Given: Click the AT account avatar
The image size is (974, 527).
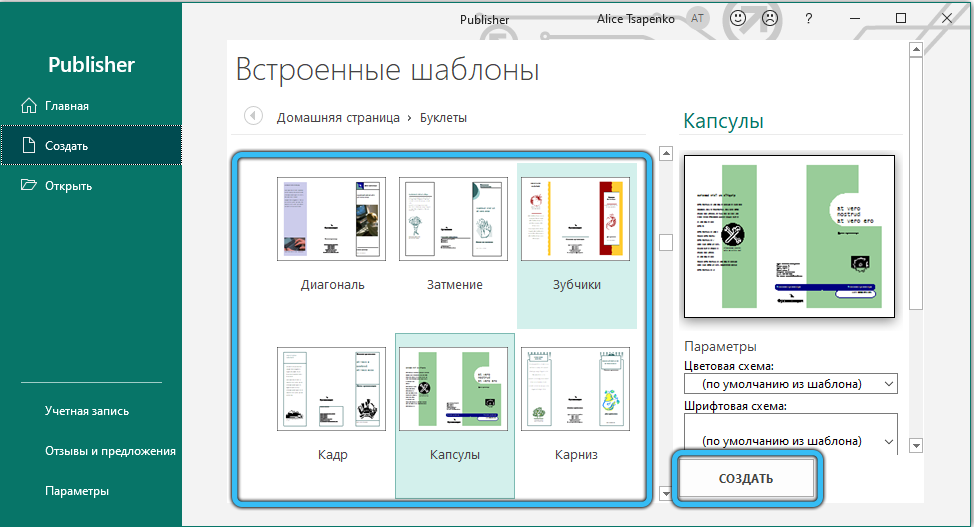Looking at the screenshot, I should click(x=698, y=19).
